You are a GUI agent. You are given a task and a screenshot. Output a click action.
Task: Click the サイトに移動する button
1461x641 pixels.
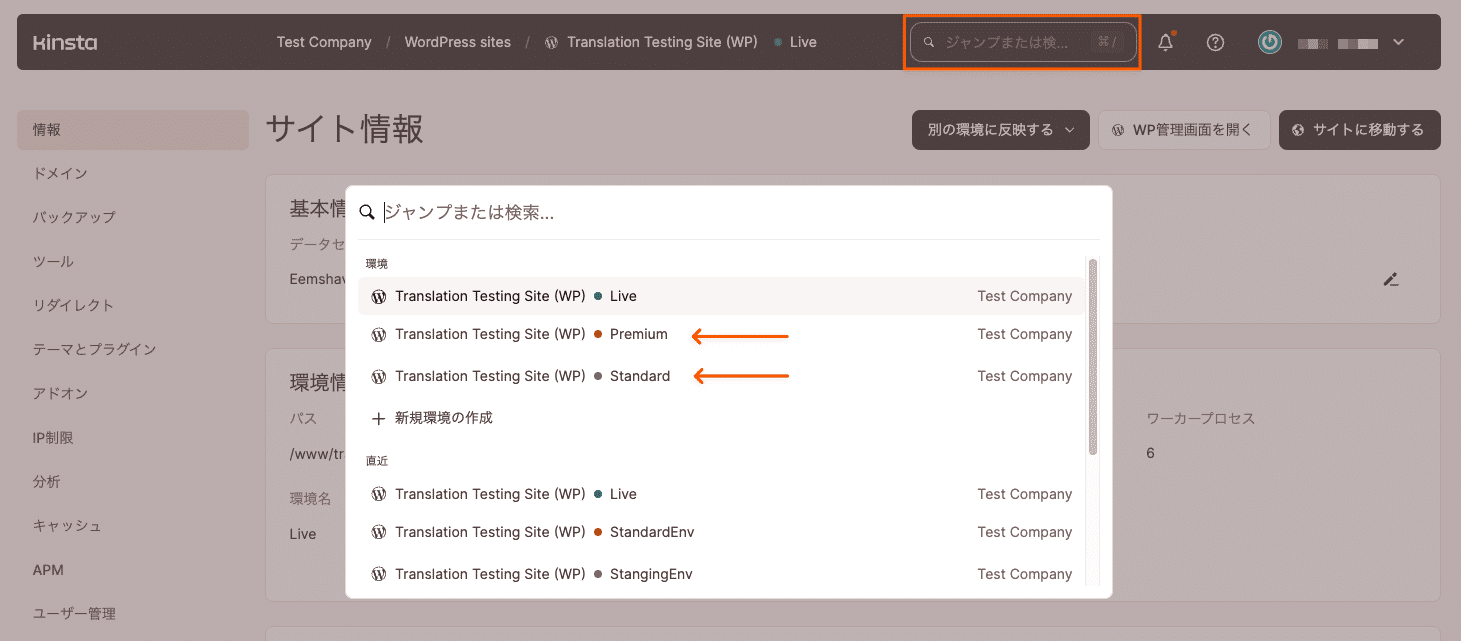click(x=1359, y=130)
